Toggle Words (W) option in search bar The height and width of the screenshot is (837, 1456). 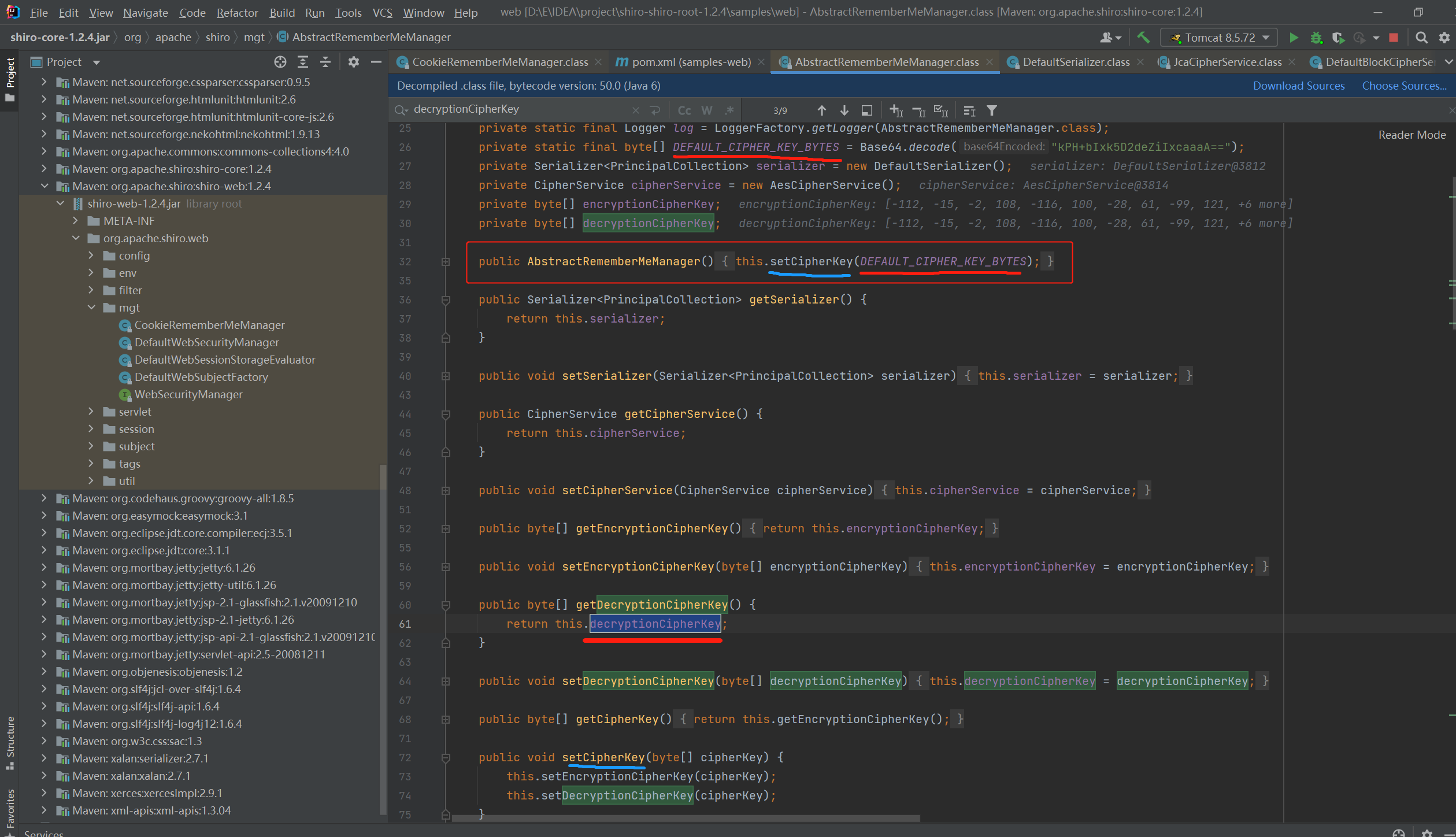[706, 110]
